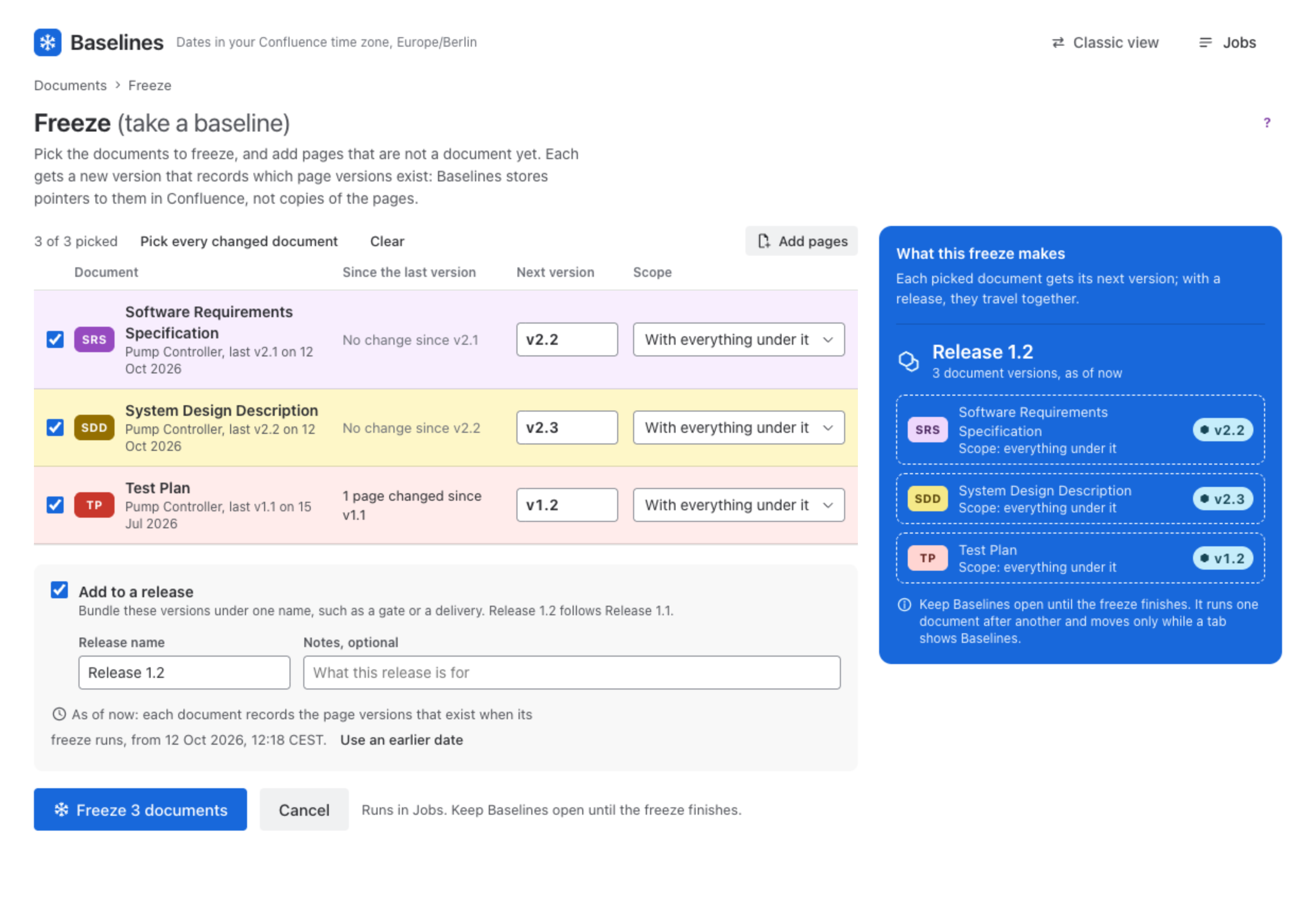Image resolution: width=1316 pixels, height=907 pixels.
Task: Click the v2.3 next version field
Action: coord(567,428)
